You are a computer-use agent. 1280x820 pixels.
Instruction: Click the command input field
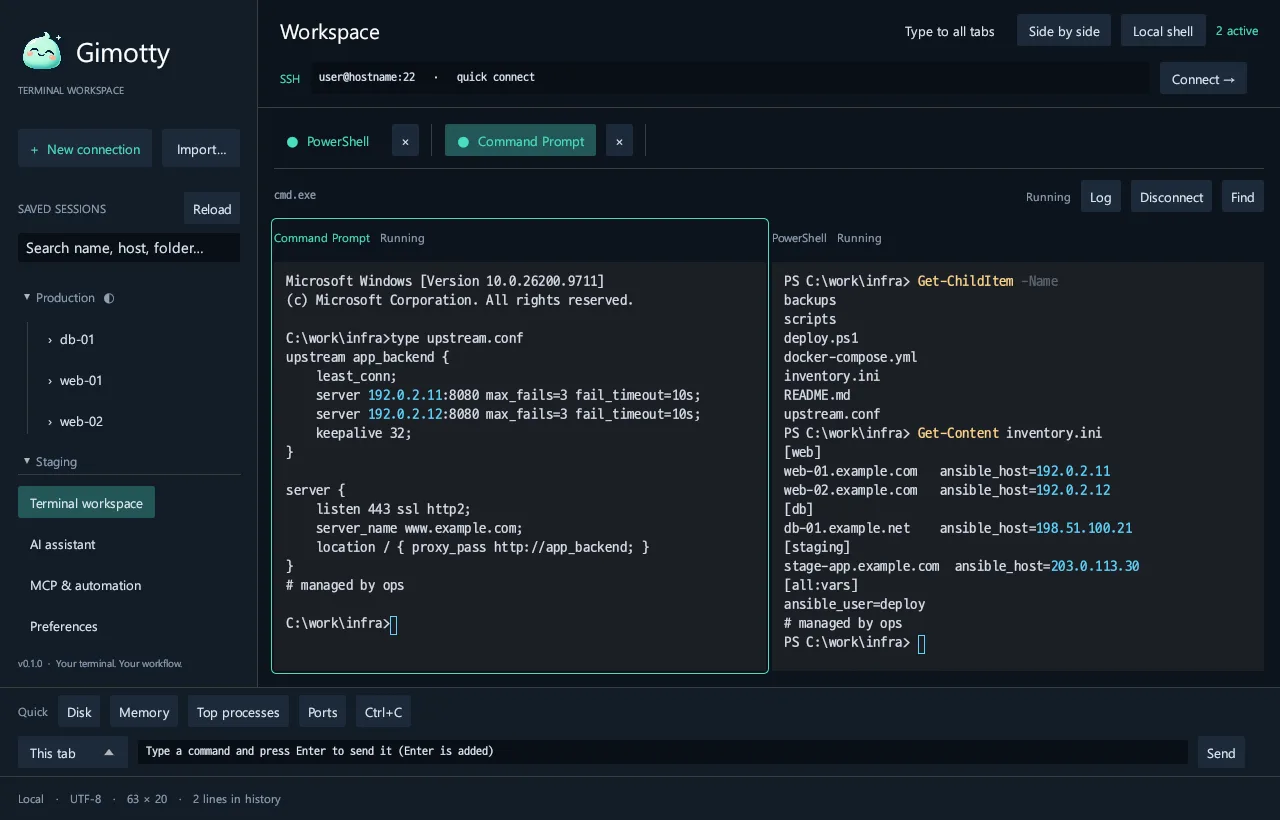(663, 752)
